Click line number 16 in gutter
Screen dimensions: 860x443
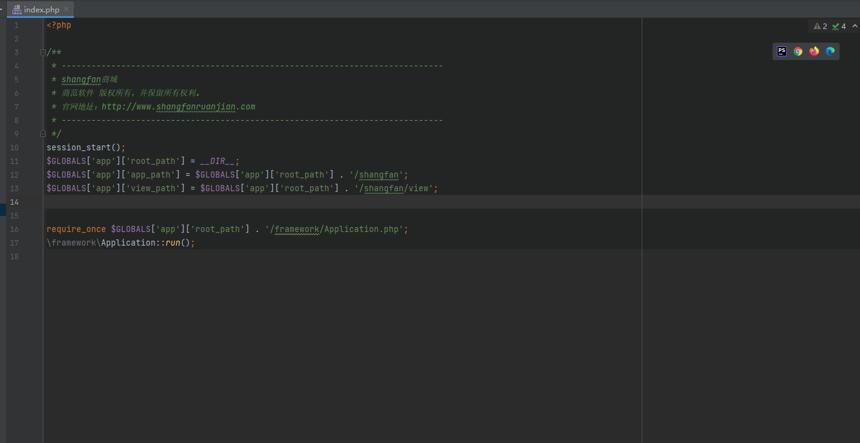pos(14,229)
